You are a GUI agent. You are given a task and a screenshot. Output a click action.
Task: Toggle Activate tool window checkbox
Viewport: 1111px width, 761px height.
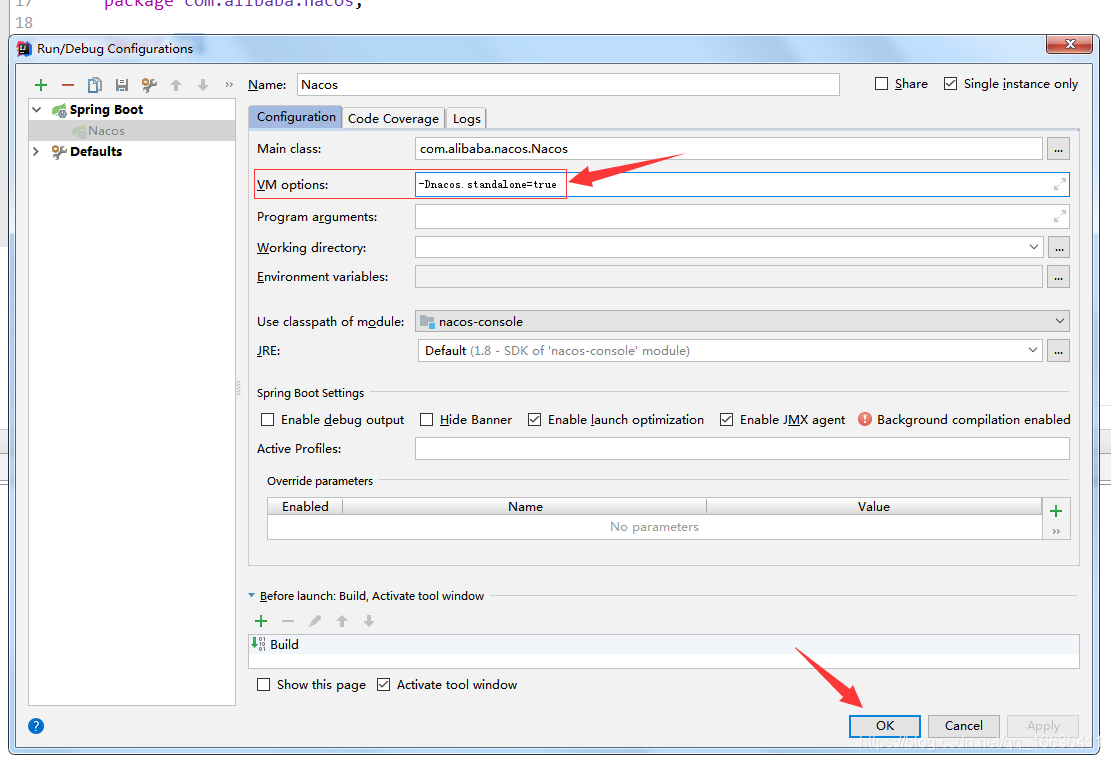pyautogui.click(x=383, y=684)
